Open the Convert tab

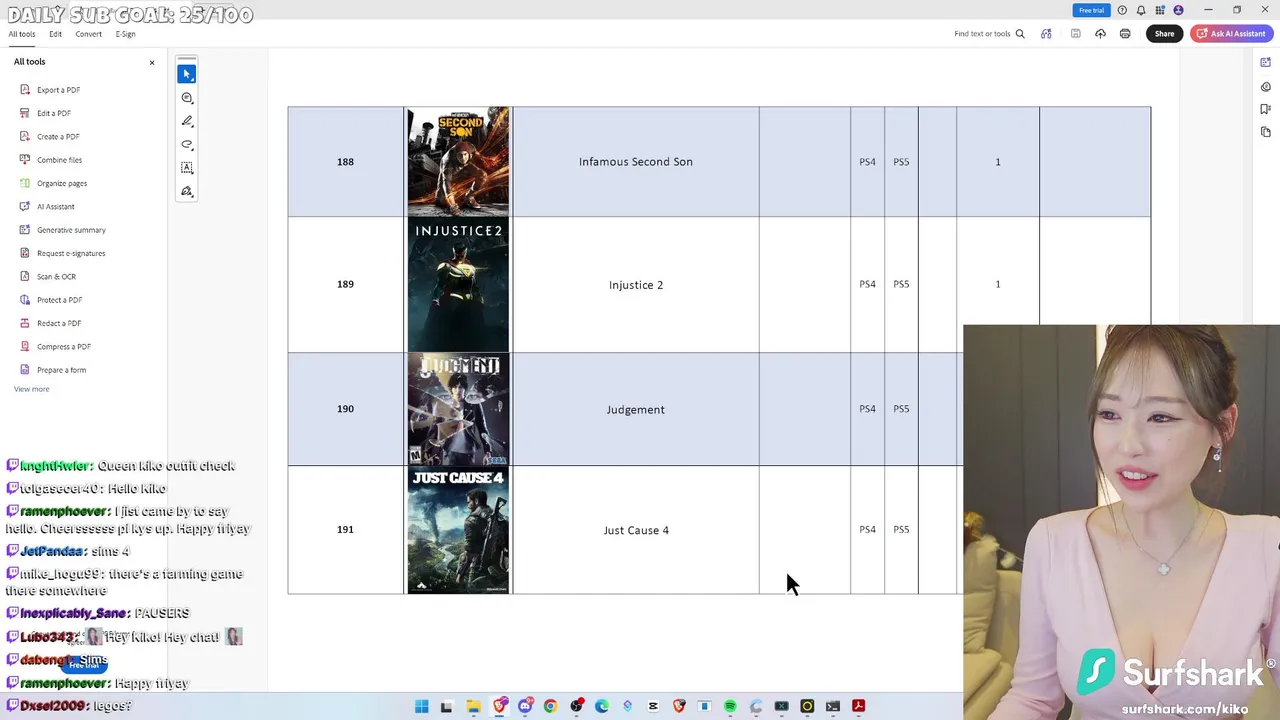pyautogui.click(x=88, y=34)
